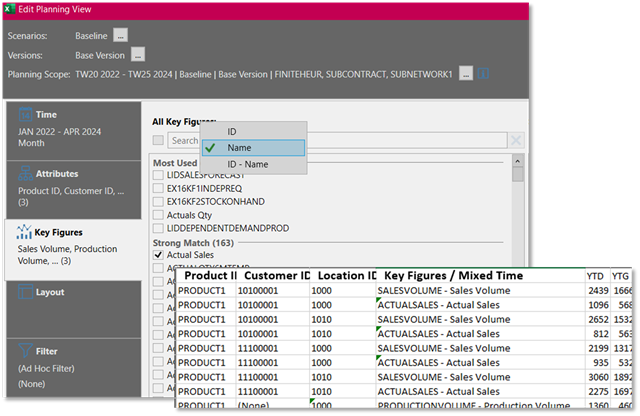640x416 pixels.
Task: Open the Layout grid icon
Action: [25, 291]
